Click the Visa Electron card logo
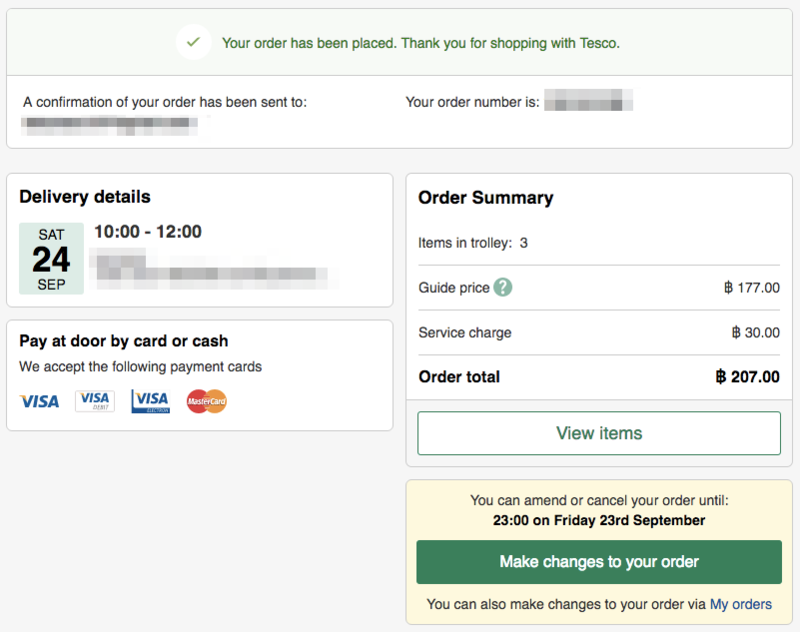Screen dimensions: 800x632 point(151,401)
